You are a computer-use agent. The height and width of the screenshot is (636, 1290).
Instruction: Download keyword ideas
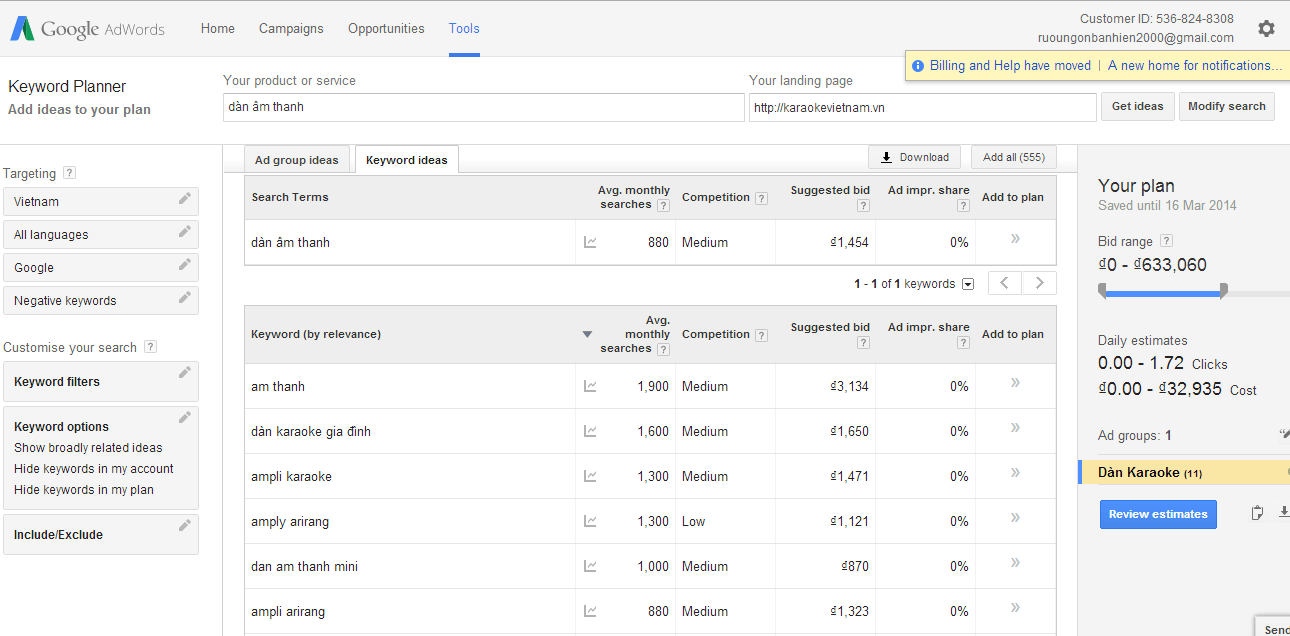pos(915,157)
